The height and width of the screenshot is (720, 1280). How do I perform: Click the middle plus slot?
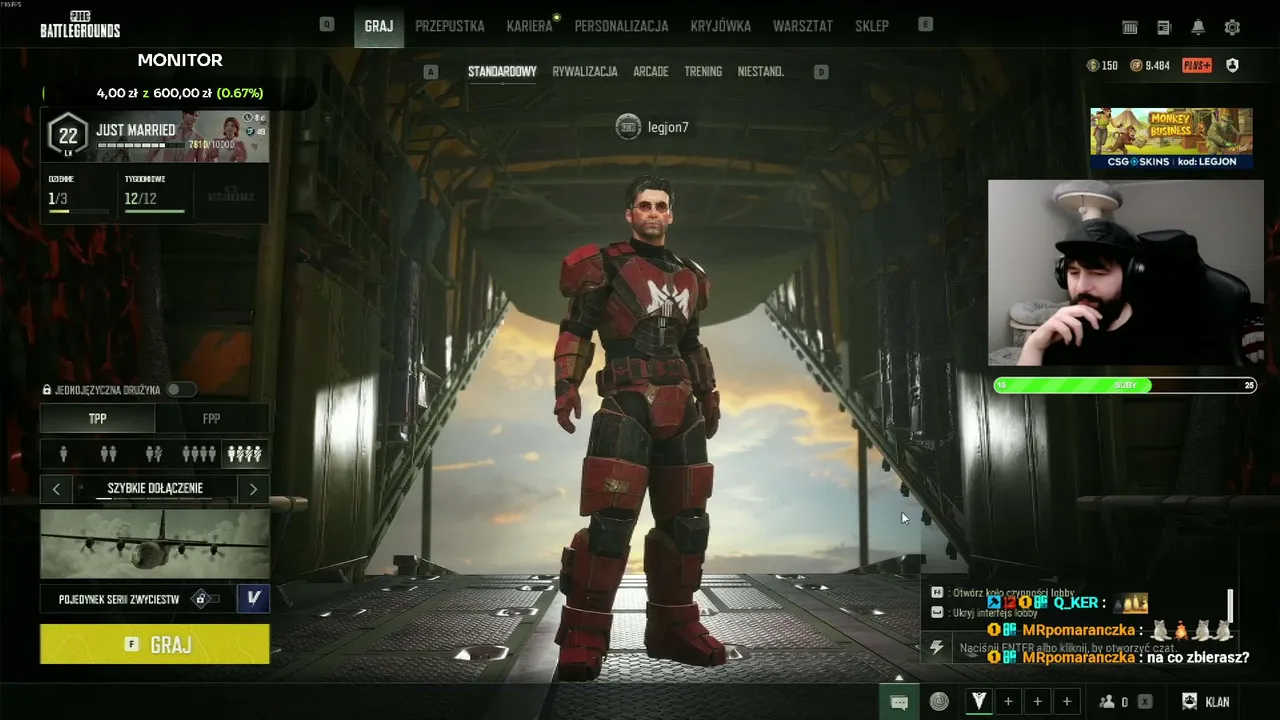(x=1037, y=701)
